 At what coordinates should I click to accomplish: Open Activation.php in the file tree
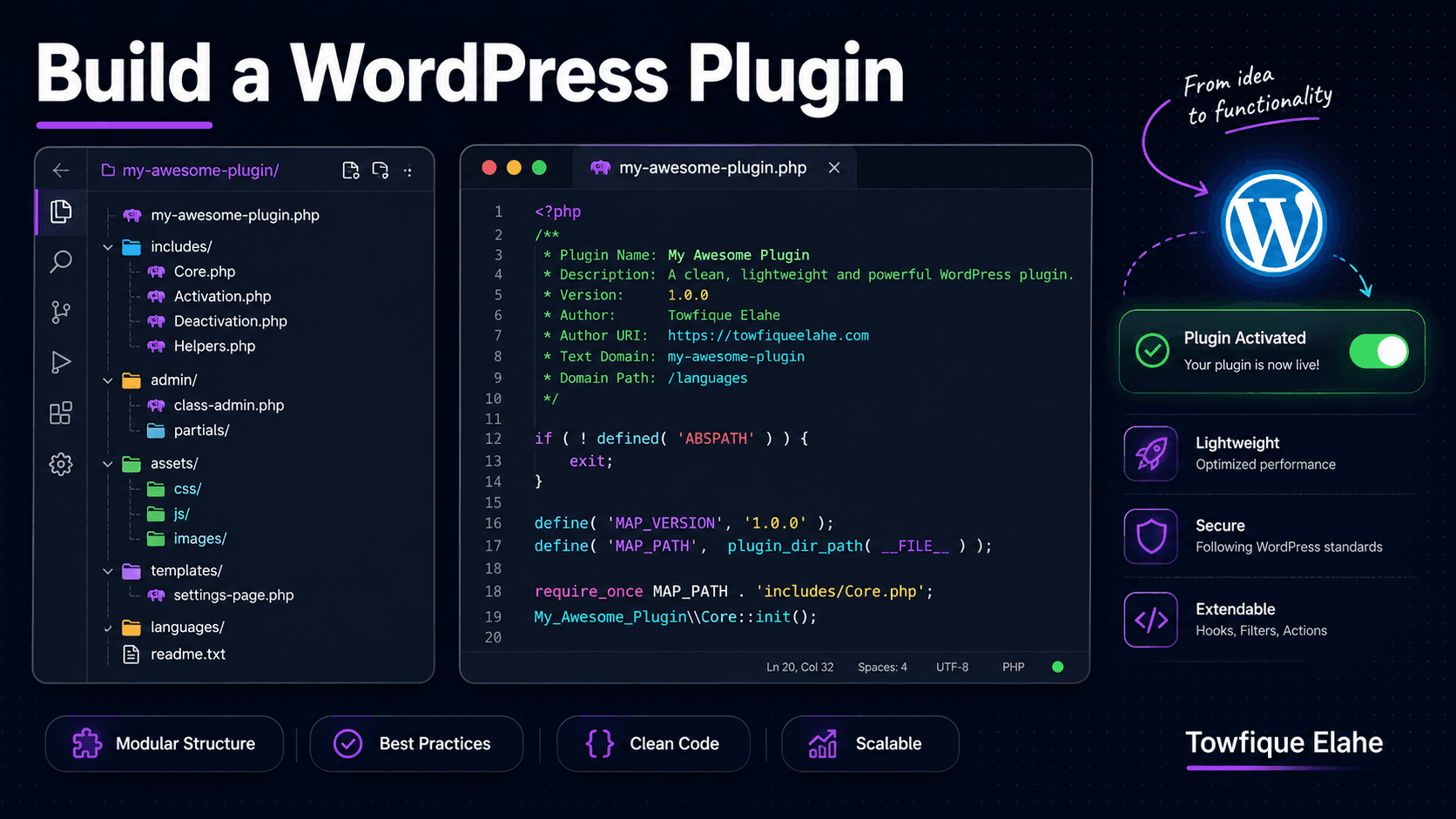coord(223,296)
